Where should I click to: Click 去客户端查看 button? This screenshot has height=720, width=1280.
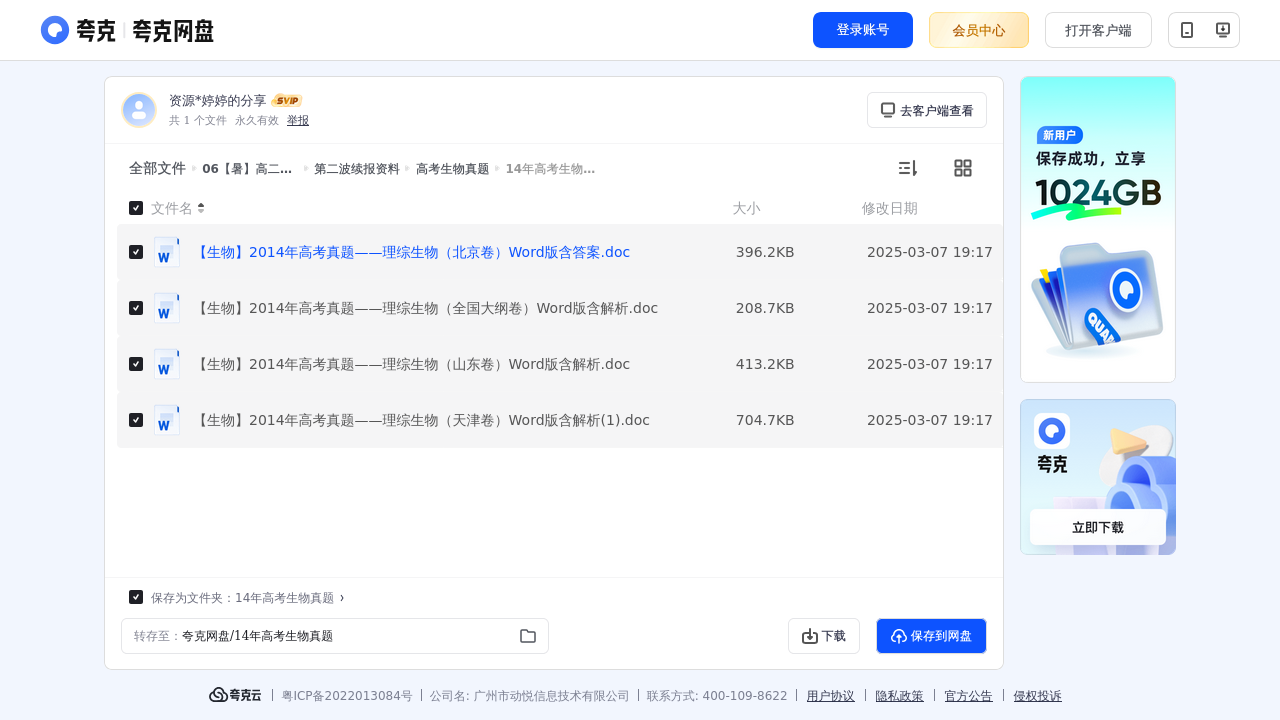pyautogui.click(x=927, y=110)
